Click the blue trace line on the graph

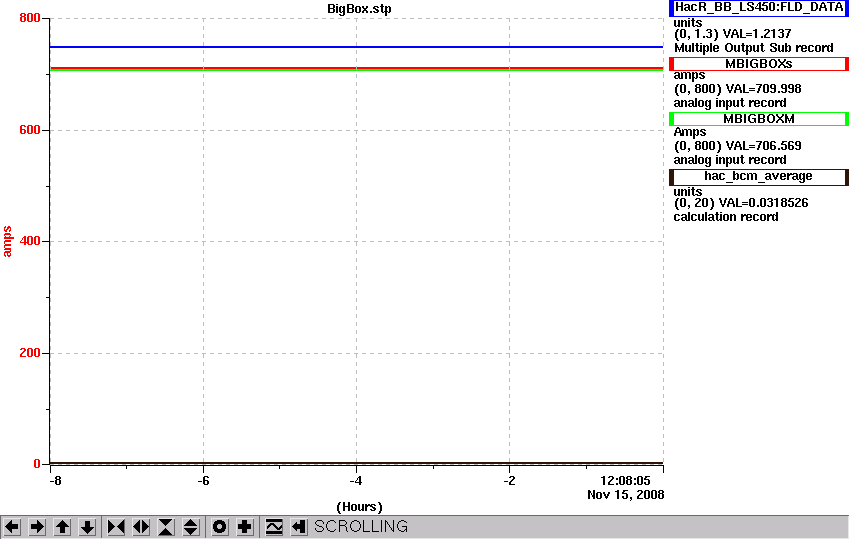[x=356, y=47]
